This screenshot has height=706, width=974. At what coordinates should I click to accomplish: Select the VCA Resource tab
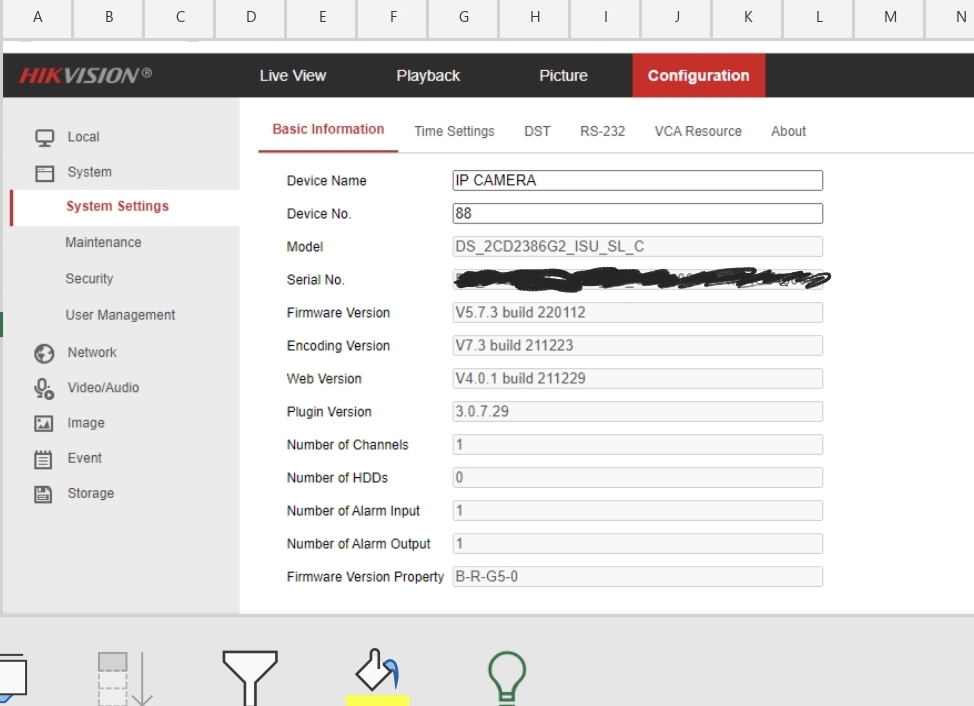pyautogui.click(x=698, y=131)
